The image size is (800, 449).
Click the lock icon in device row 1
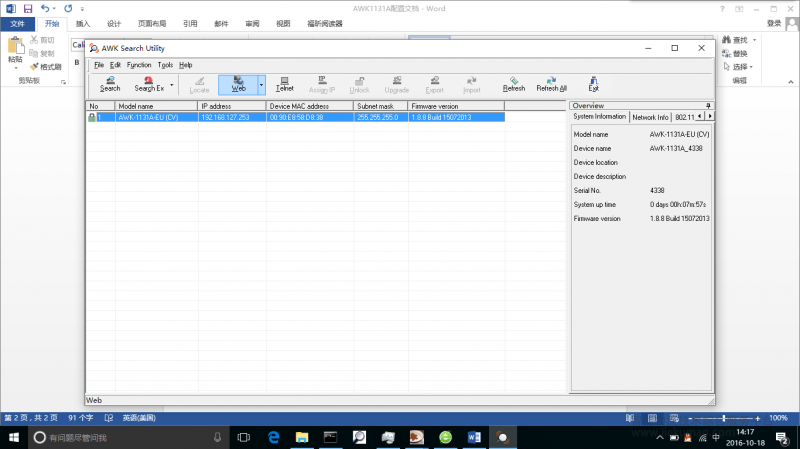click(x=92, y=117)
